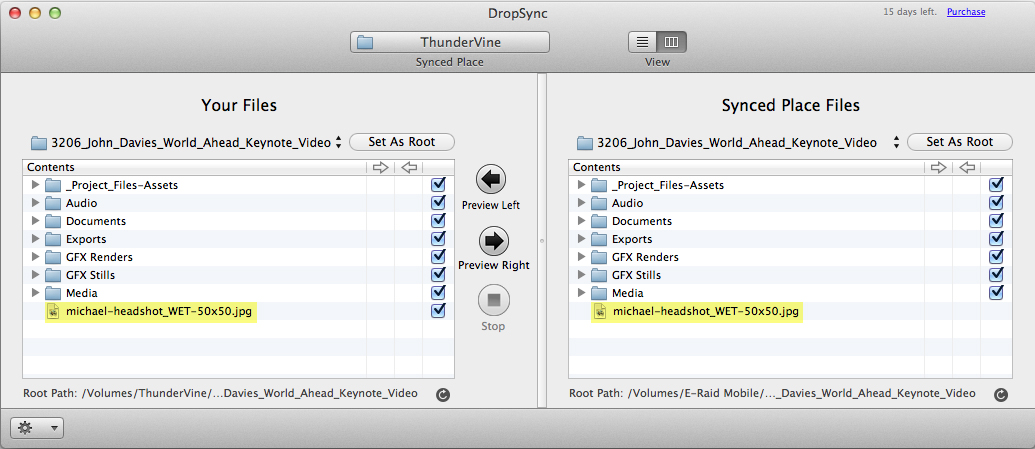Select michael-headshot_WET-50x50.jpg in Synced Place Files
The width and height of the screenshot is (1035, 449).
coord(708,311)
